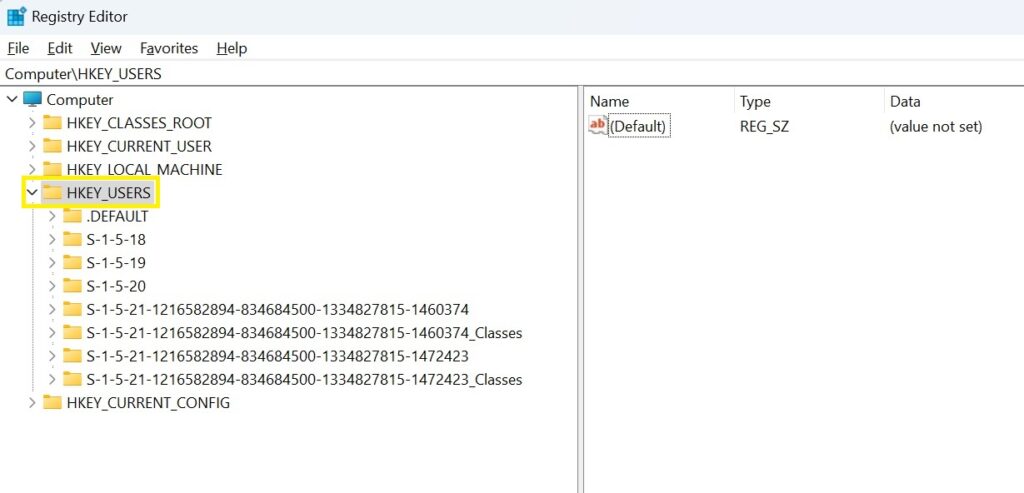1024x493 pixels.
Task: Select the S-1-5-20 key label
Action: (116, 286)
